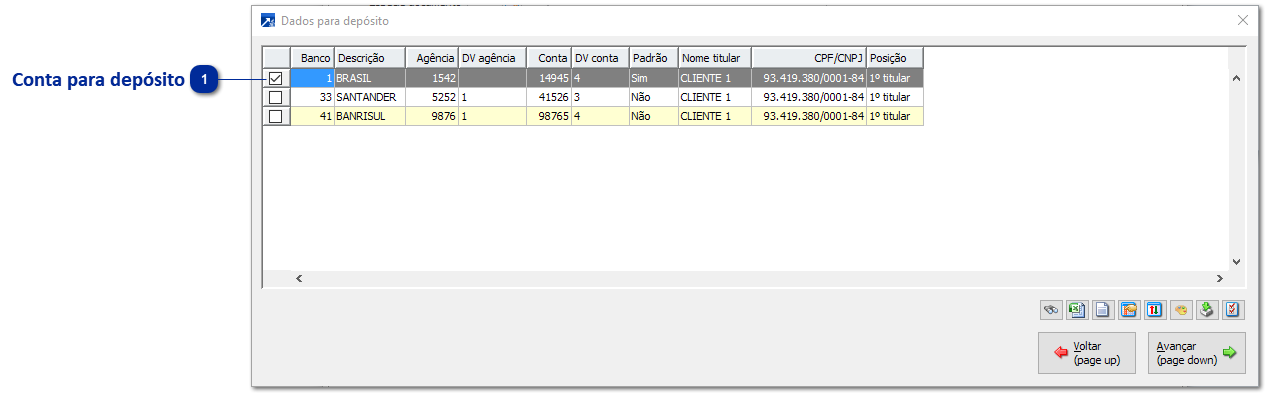Click bank number 33 cell

[x=312, y=97]
